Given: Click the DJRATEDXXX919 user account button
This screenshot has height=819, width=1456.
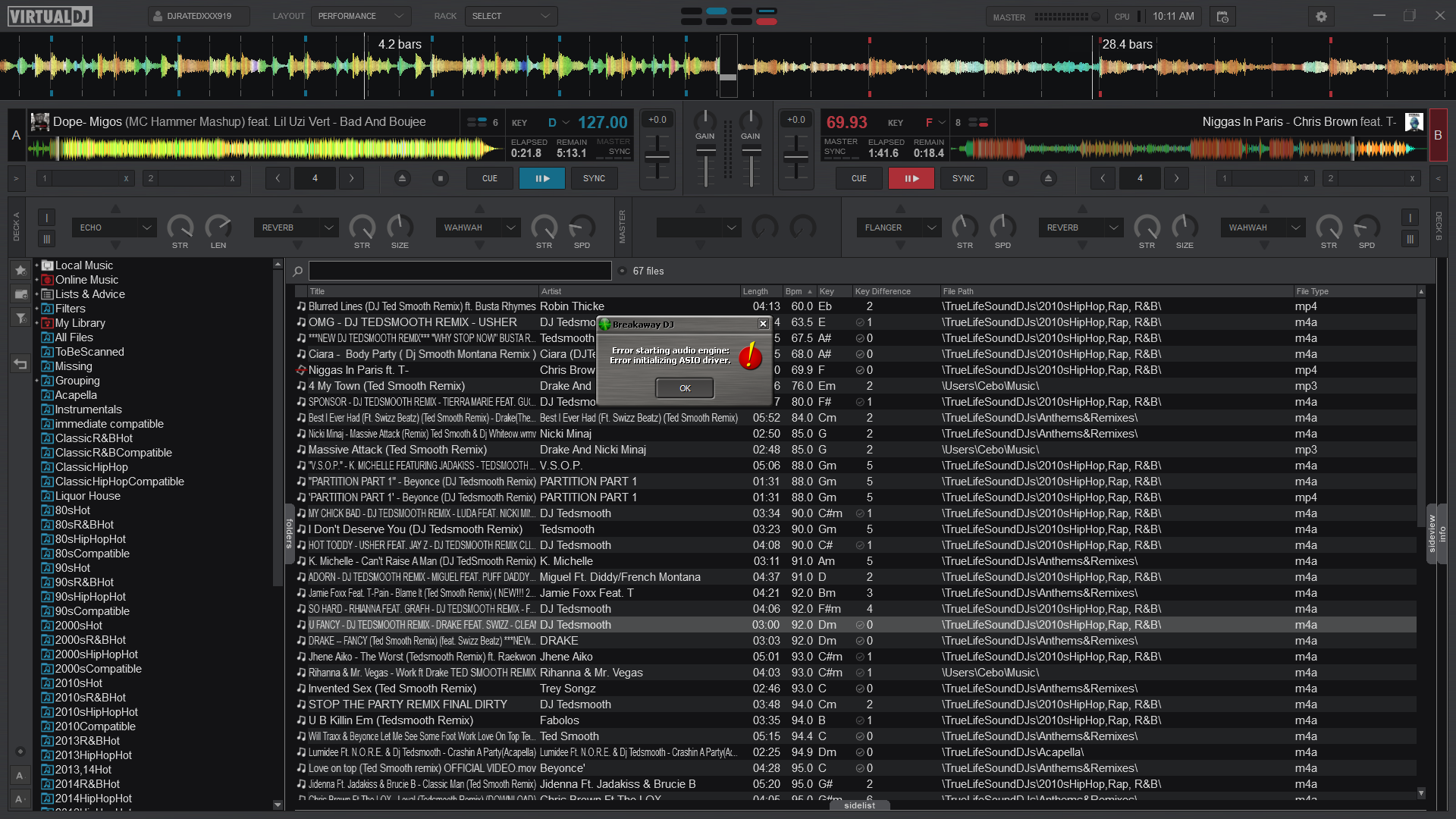Looking at the screenshot, I should 199,16.
